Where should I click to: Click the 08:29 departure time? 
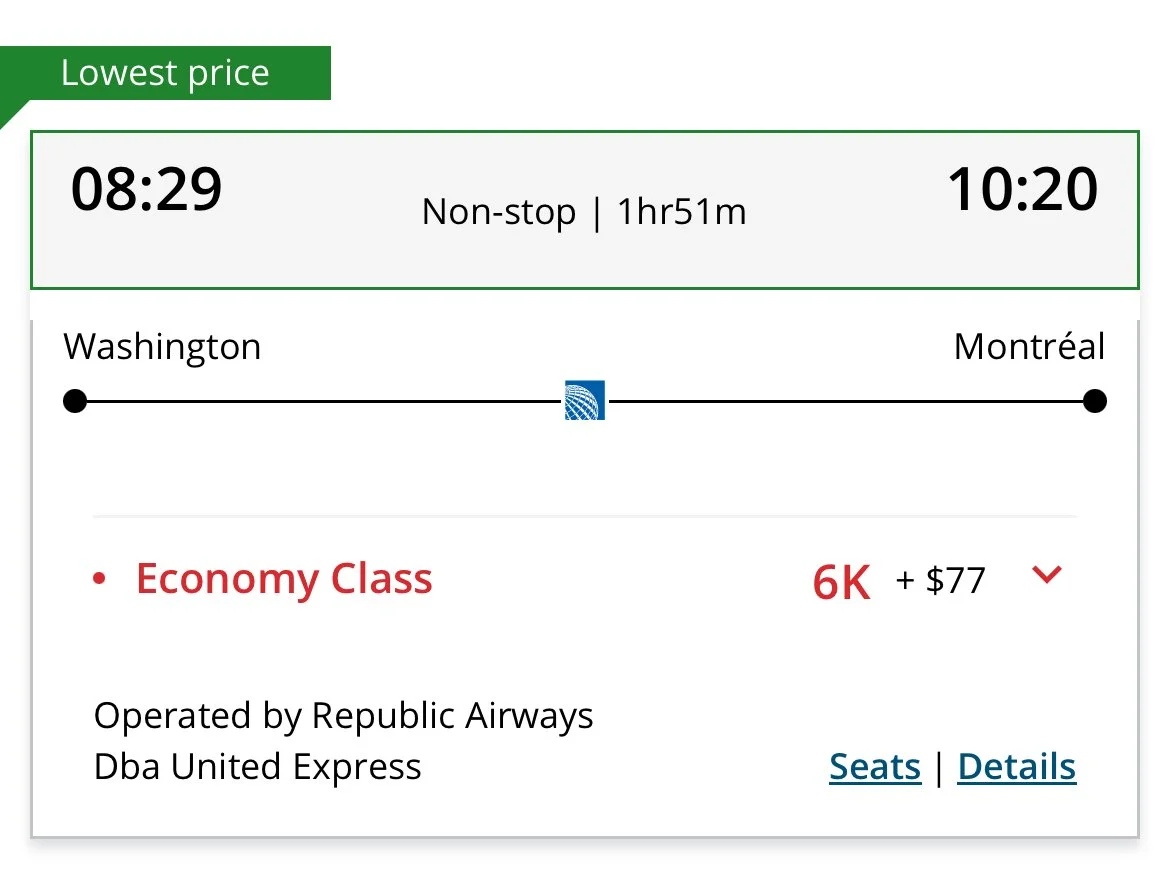click(146, 190)
